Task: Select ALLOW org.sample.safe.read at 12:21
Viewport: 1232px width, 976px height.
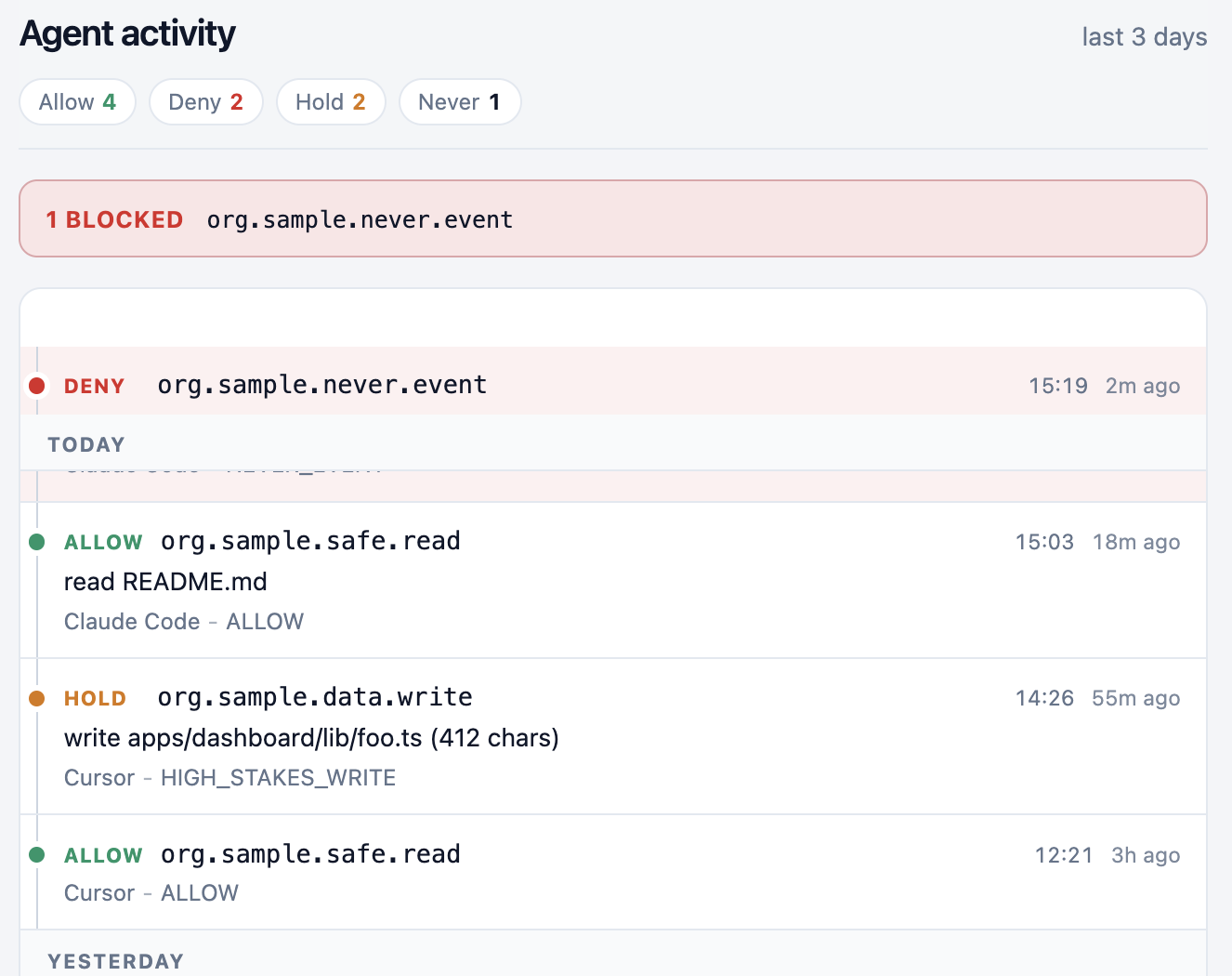Action: (x=613, y=873)
